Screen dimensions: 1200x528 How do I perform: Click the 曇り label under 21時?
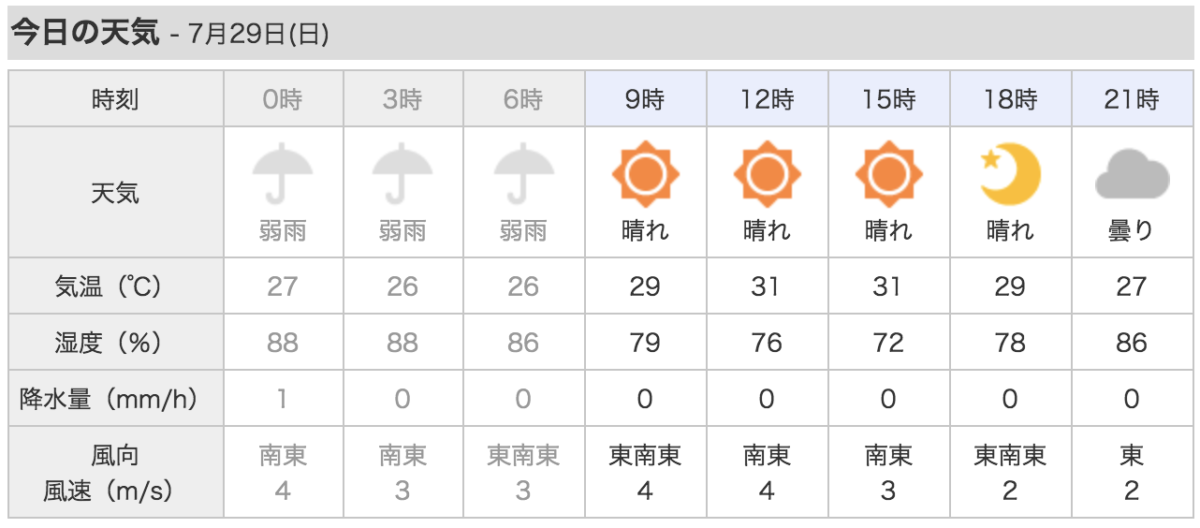(x=1132, y=231)
